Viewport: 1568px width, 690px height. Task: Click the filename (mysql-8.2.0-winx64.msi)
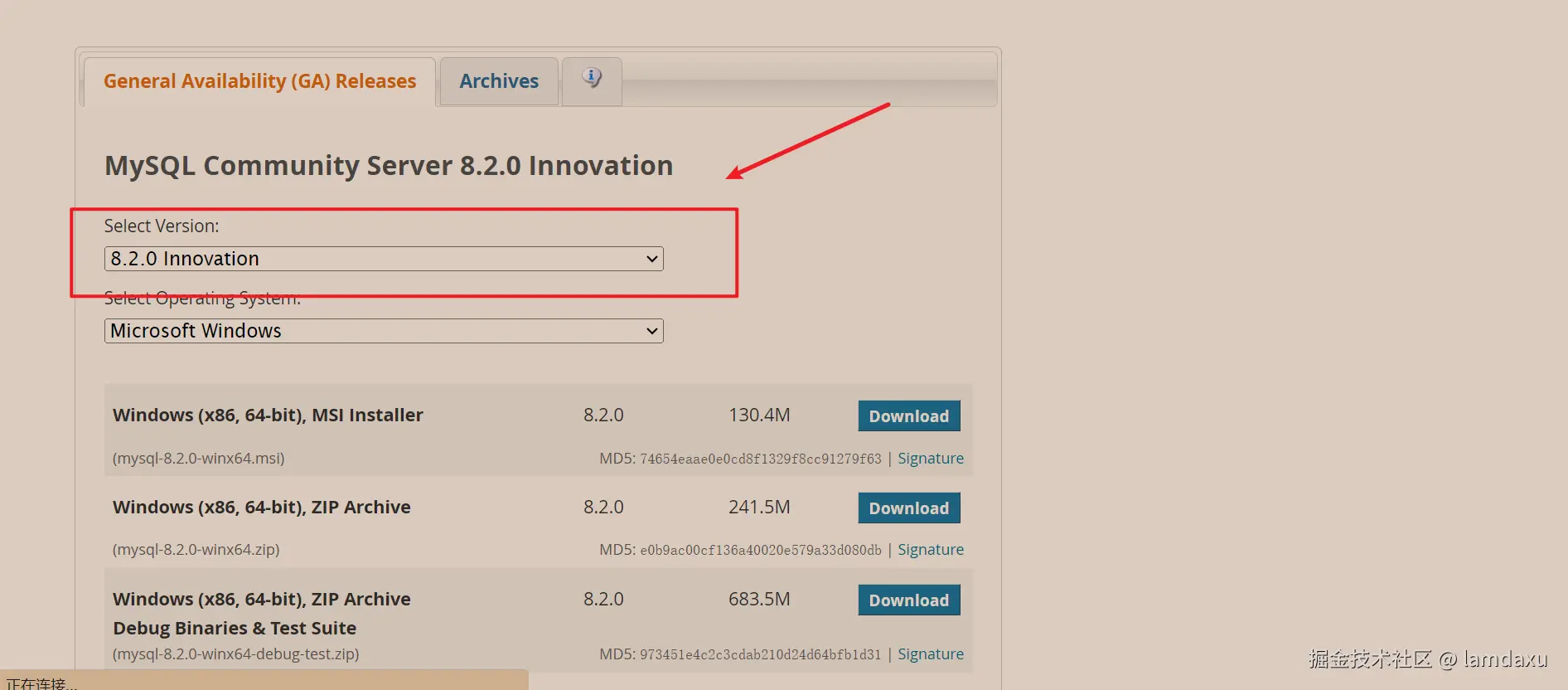click(x=199, y=458)
